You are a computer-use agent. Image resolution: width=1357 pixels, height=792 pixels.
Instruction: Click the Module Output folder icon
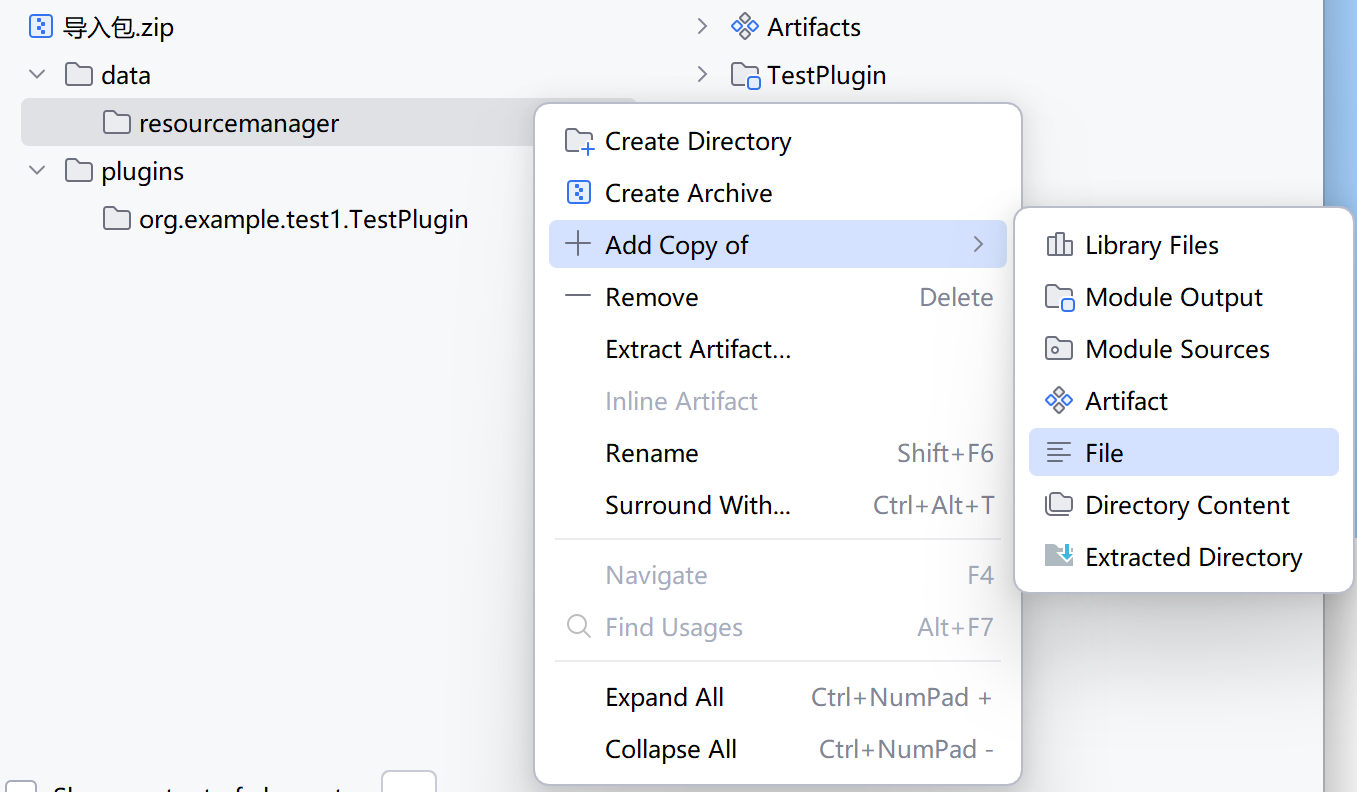click(1058, 297)
